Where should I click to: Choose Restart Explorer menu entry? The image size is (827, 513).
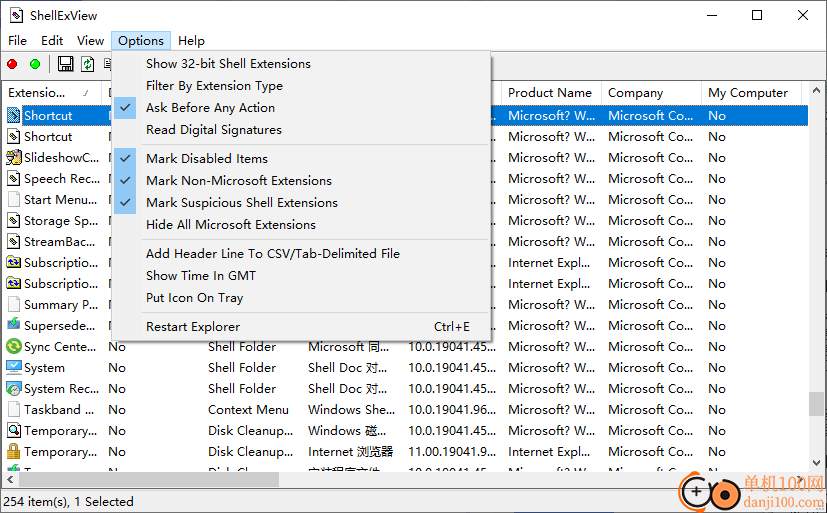click(x=301, y=327)
